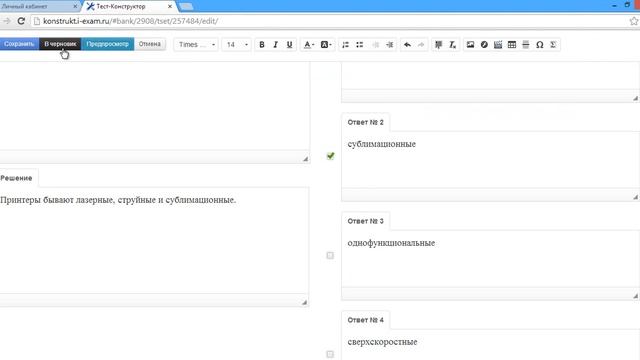
Task: Apply bold formatting
Action: [x=262, y=44]
